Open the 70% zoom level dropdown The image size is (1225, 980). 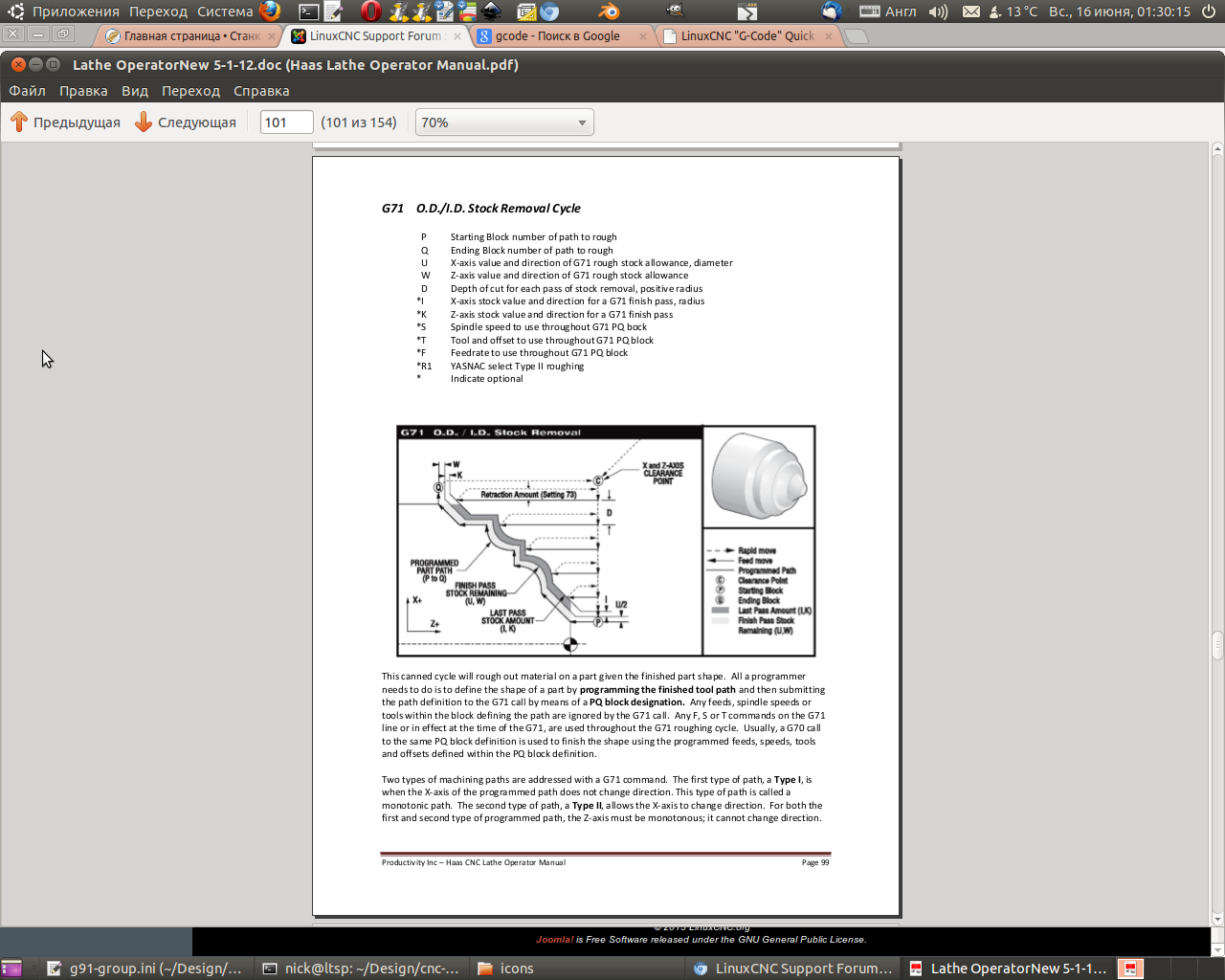[x=504, y=122]
